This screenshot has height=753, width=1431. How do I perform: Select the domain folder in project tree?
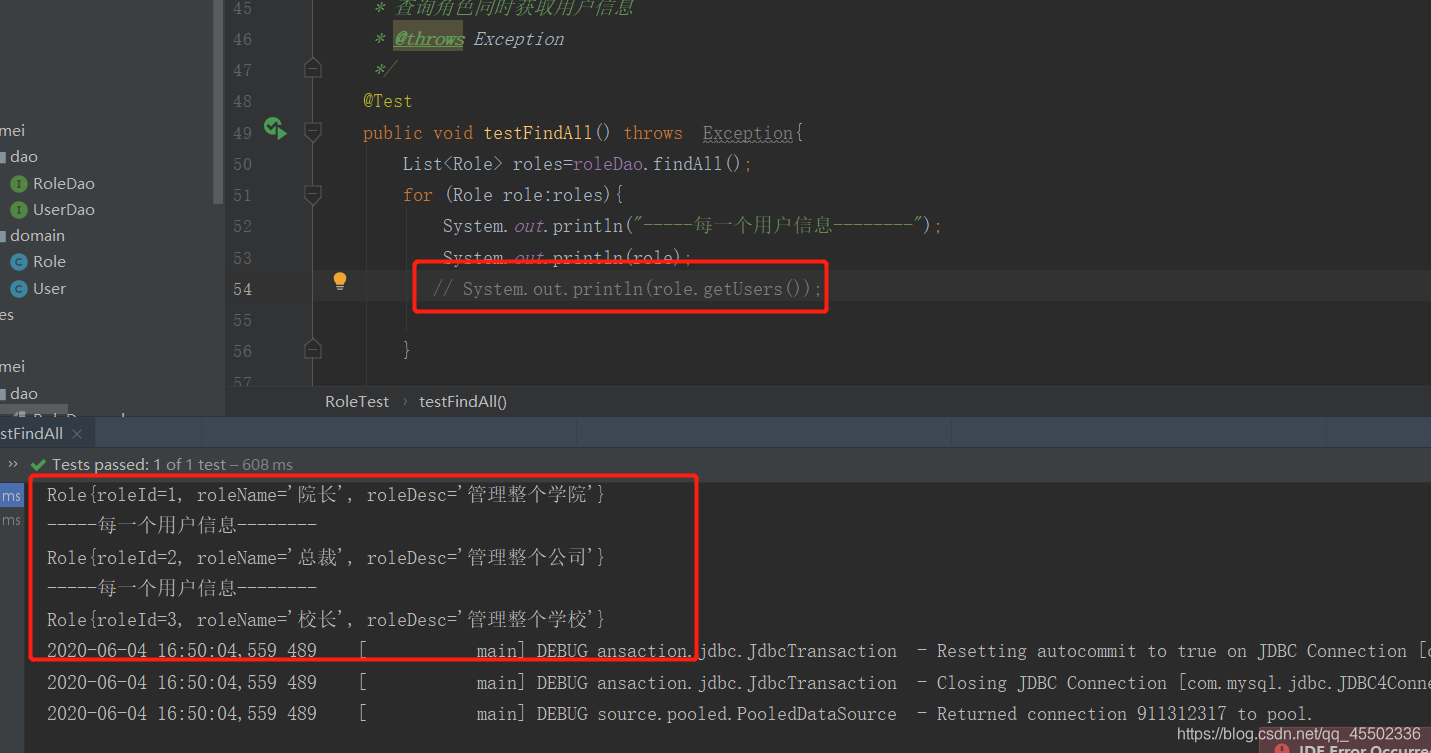[37, 235]
